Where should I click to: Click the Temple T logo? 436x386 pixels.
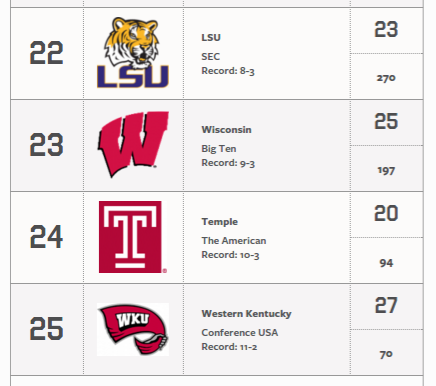coord(133,237)
